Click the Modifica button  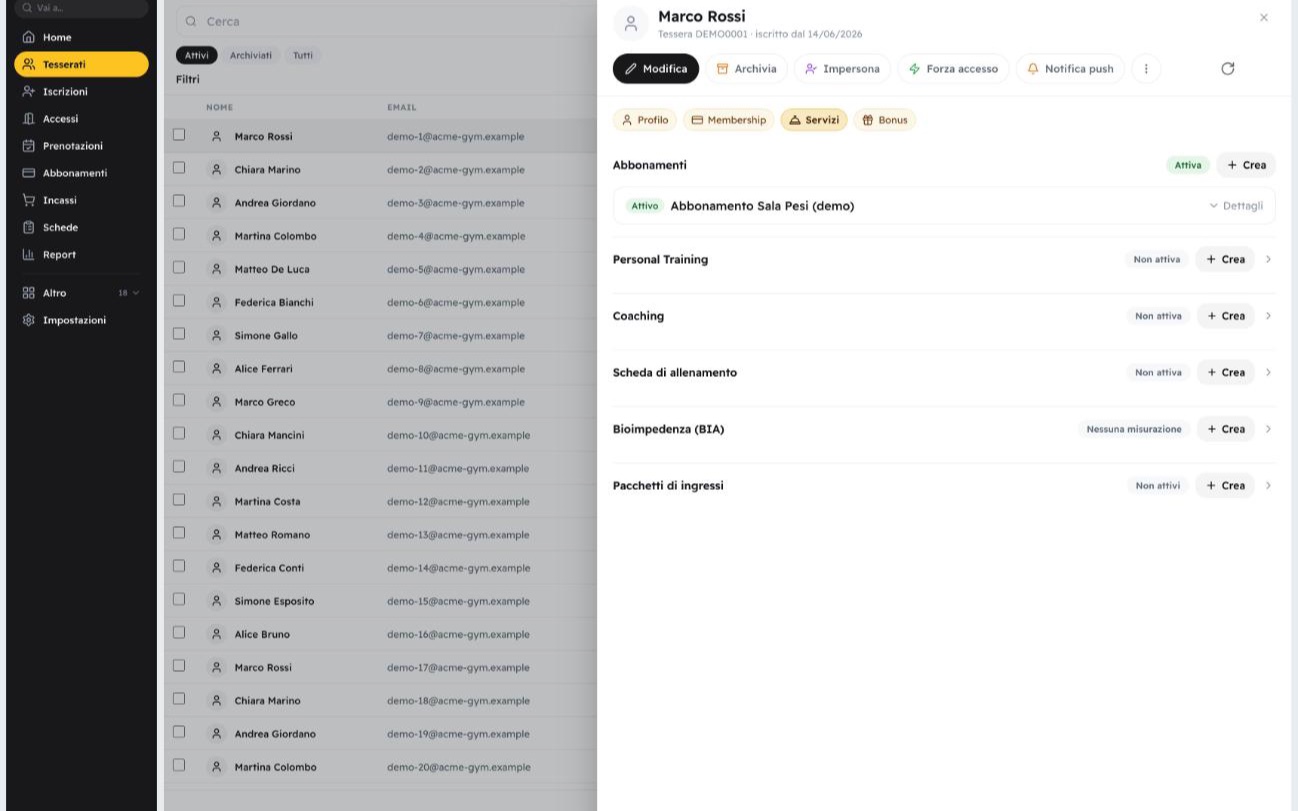[x=656, y=69]
